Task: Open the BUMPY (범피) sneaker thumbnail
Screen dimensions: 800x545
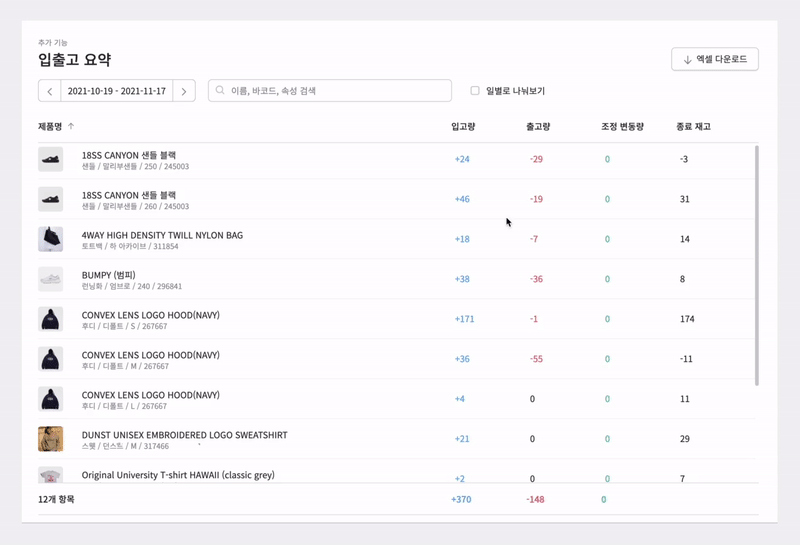Action: pos(50,279)
